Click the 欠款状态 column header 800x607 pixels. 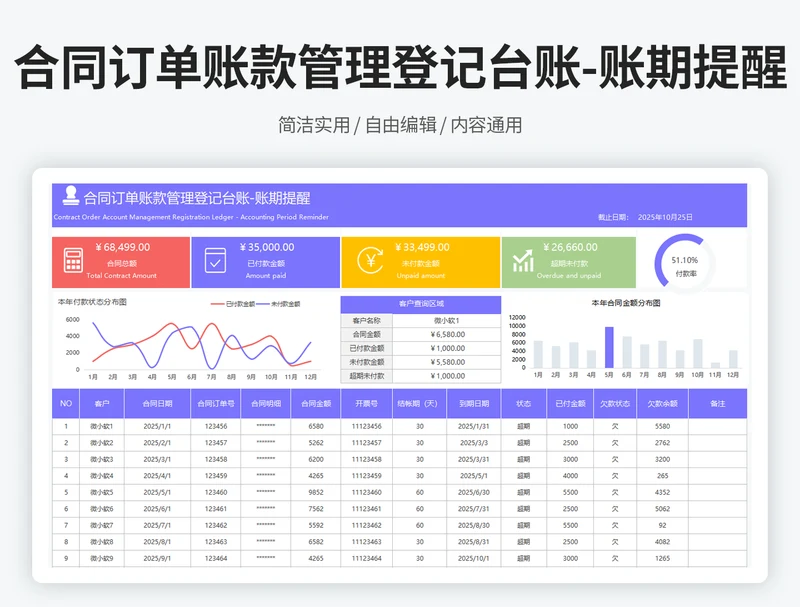coord(615,403)
